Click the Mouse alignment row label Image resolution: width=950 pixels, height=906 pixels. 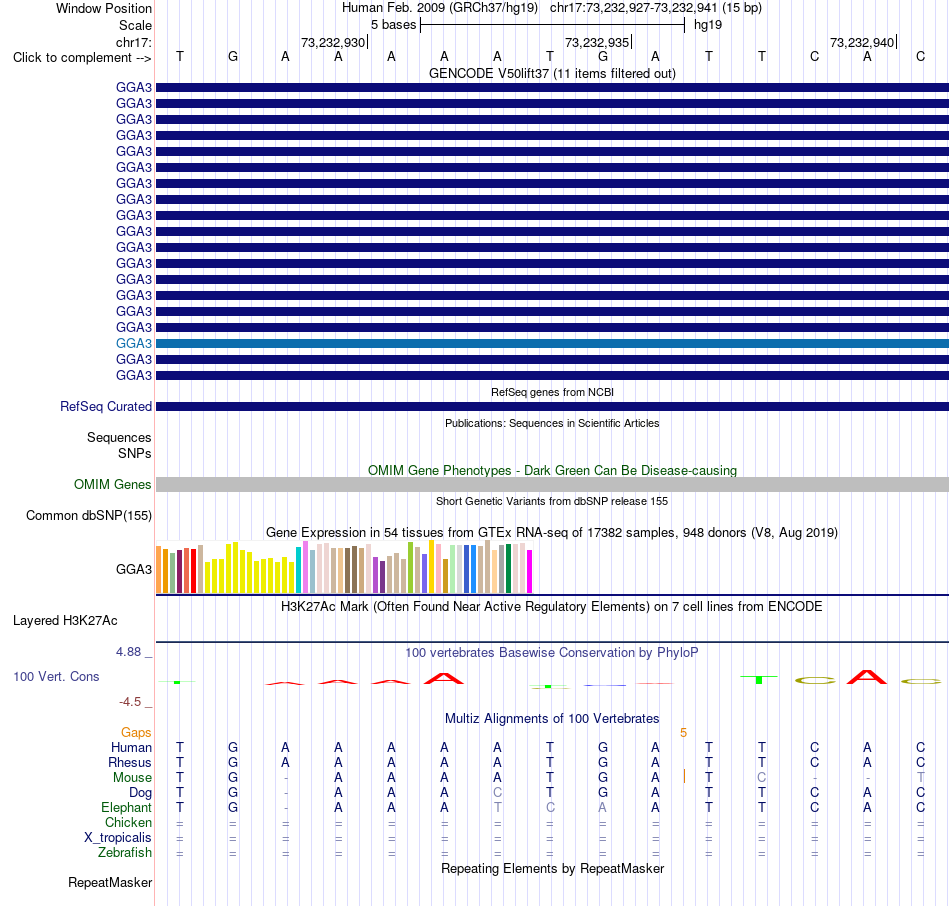(132, 778)
